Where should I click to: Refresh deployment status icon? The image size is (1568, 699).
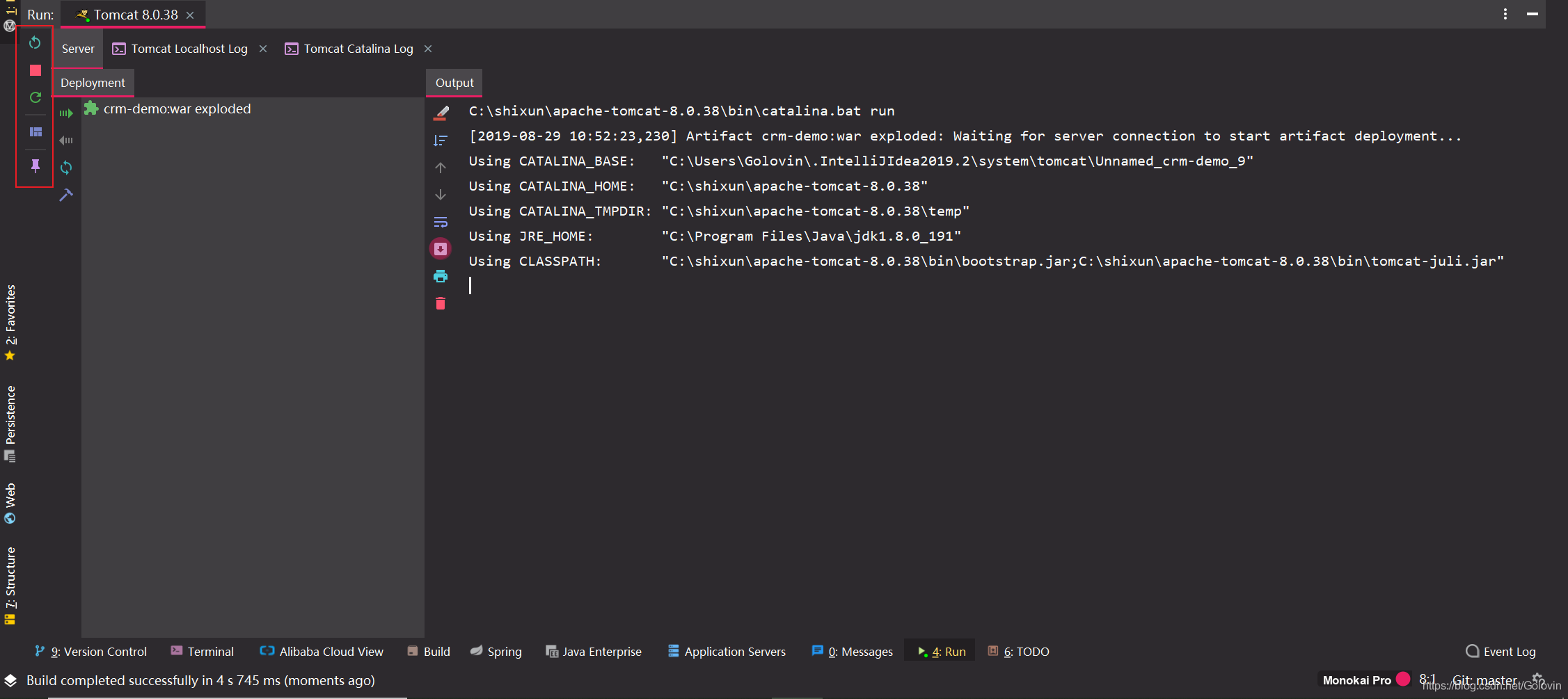(x=66, y=168)
